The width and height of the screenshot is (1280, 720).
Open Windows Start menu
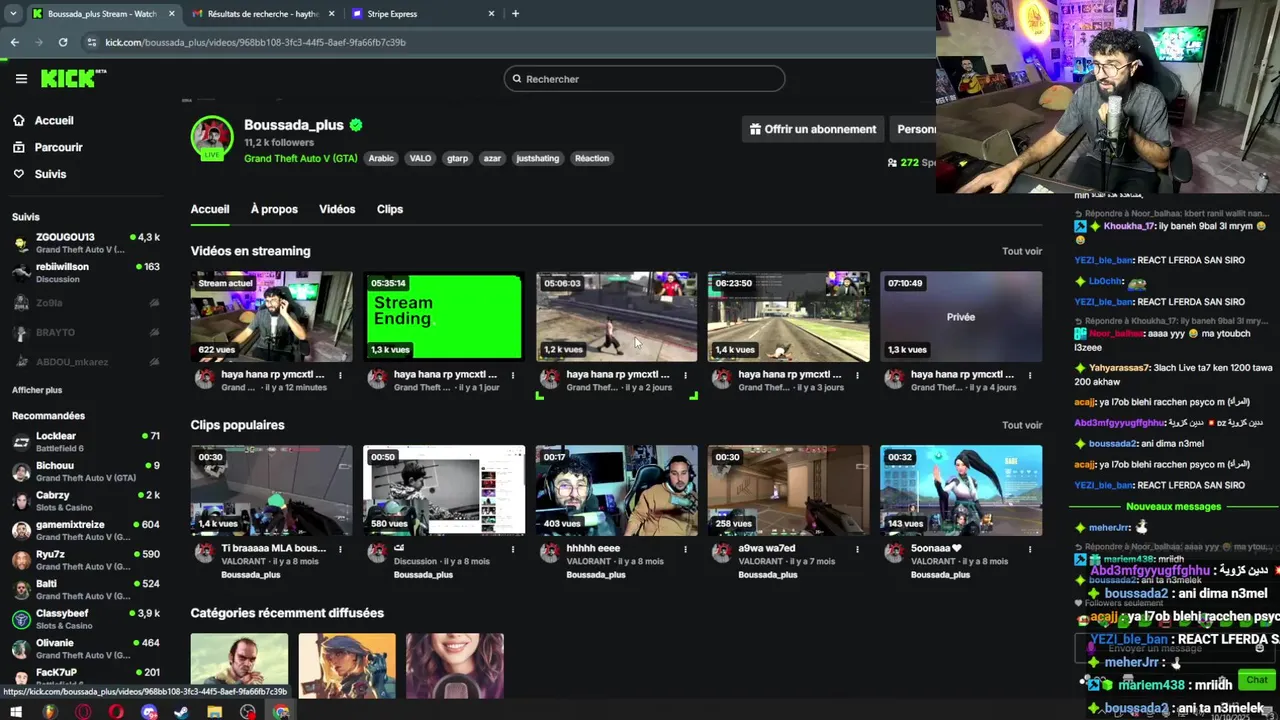18,712
